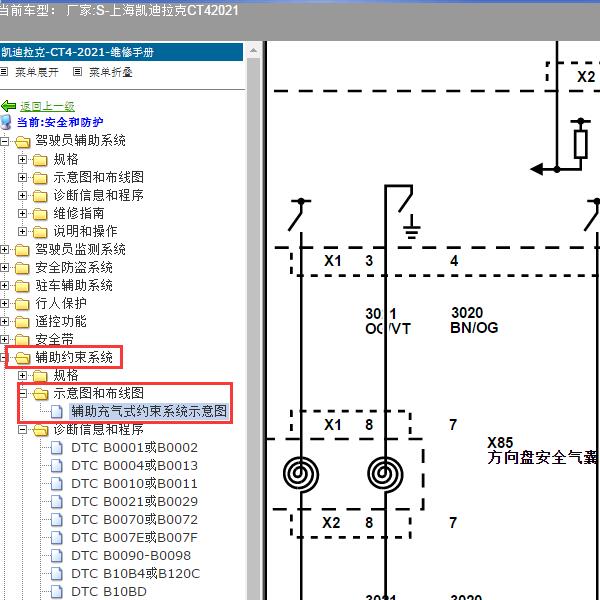
Task: Click the document icon for DTC B10BD
Action: coord(57,591)
